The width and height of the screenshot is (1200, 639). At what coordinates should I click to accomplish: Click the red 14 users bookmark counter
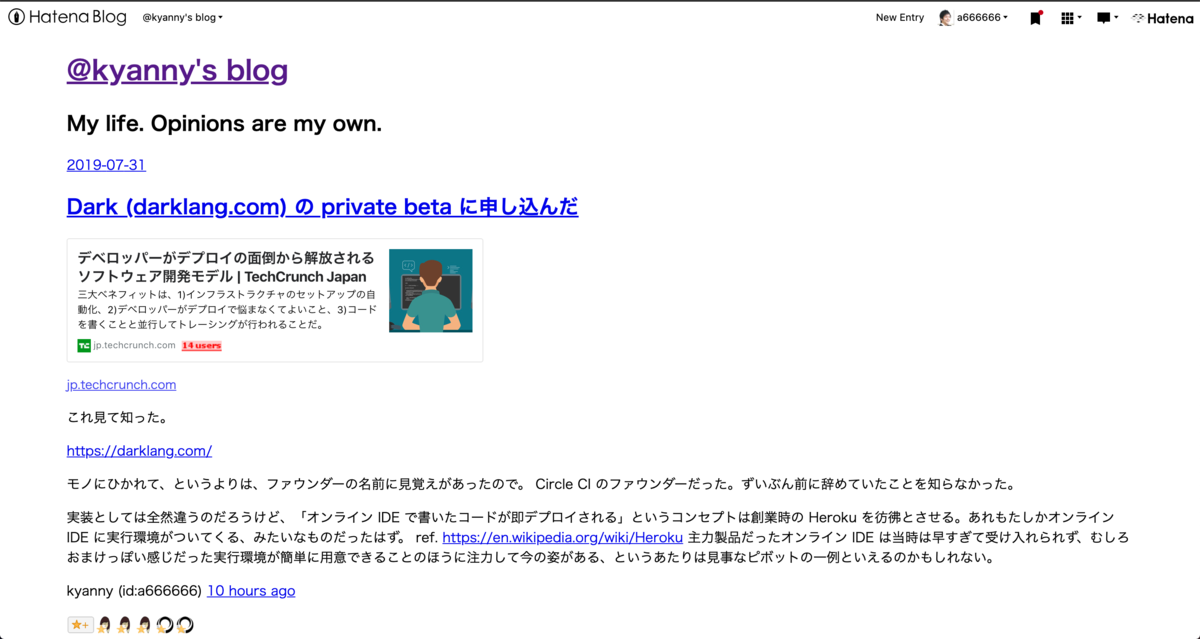[x=199, y=345]
